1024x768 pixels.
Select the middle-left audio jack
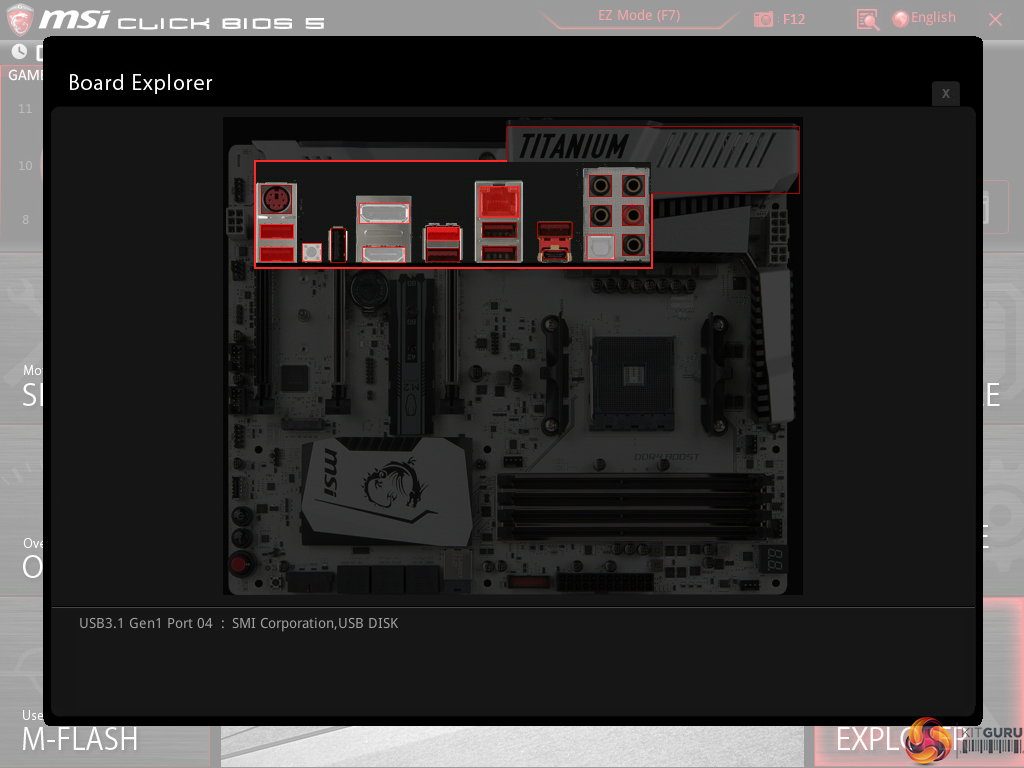coord(600,215)
